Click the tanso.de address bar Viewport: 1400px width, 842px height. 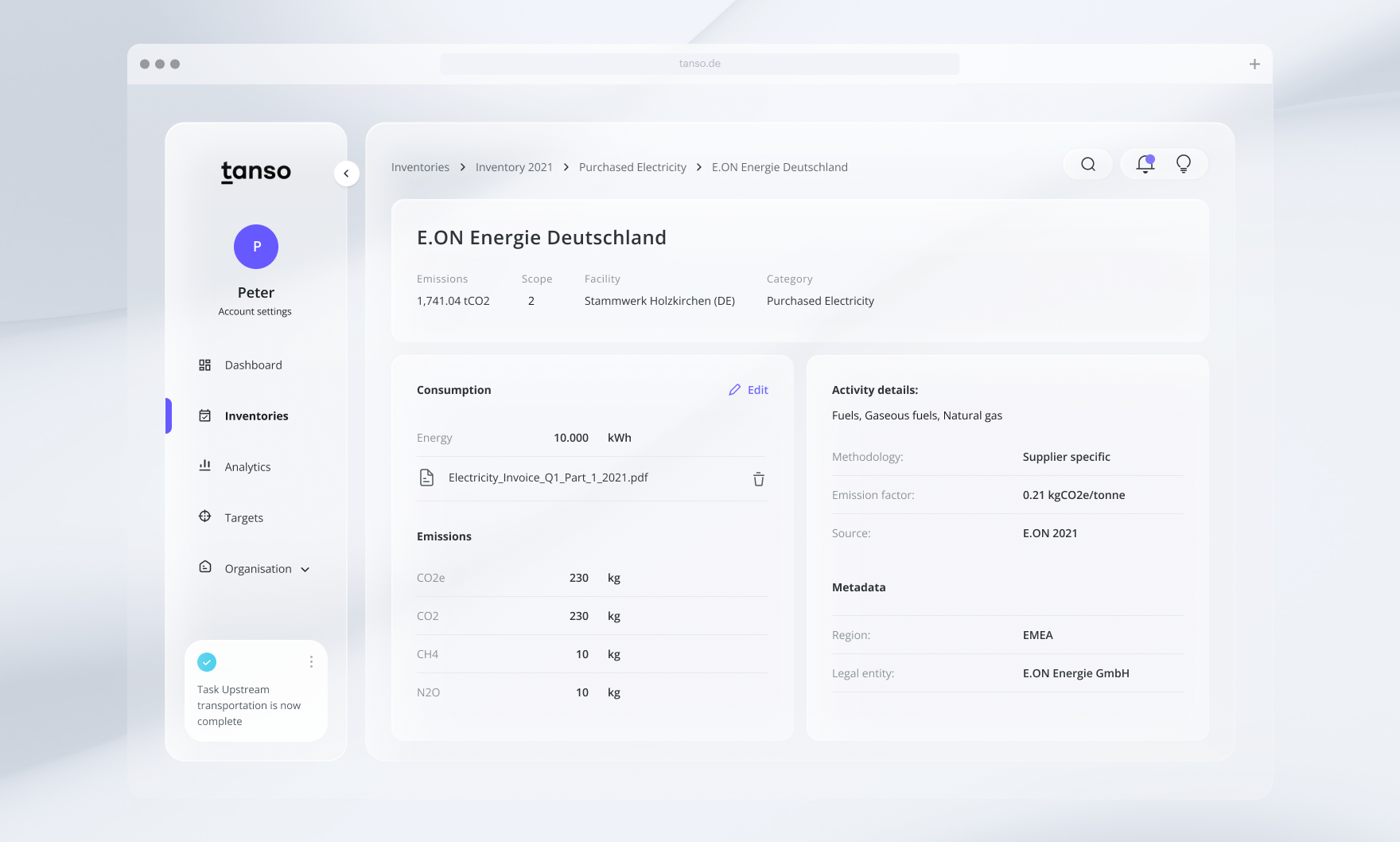[x=700, y=64]
